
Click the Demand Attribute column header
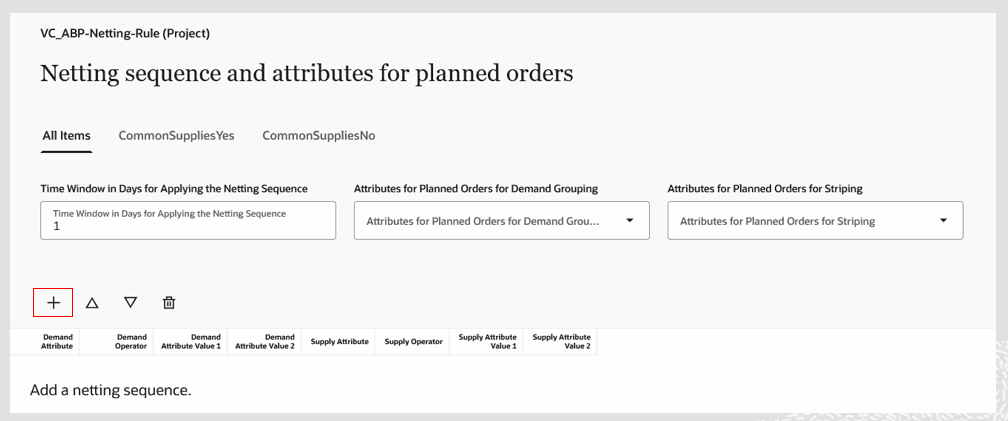57,342
